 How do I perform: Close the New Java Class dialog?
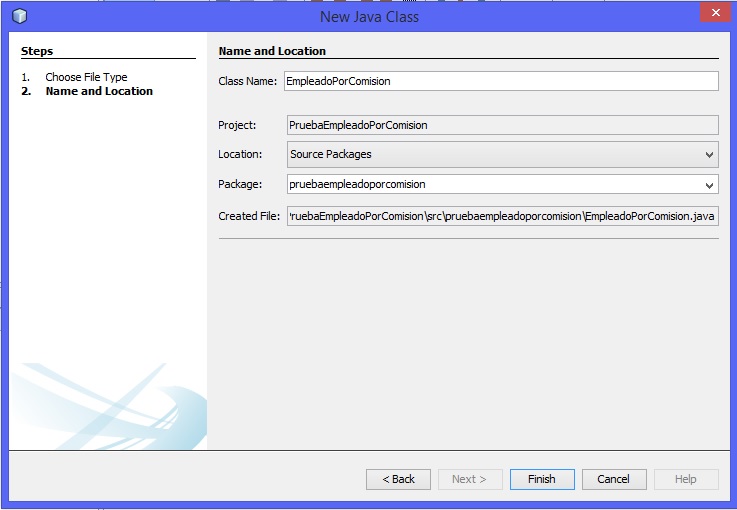coord(711,14)
